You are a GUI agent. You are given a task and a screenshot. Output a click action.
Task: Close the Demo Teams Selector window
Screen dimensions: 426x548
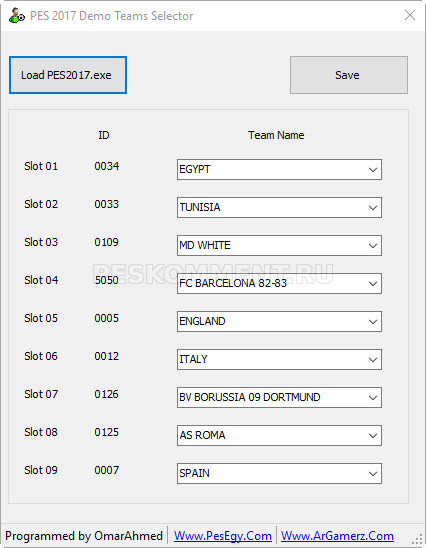(410, 15)
